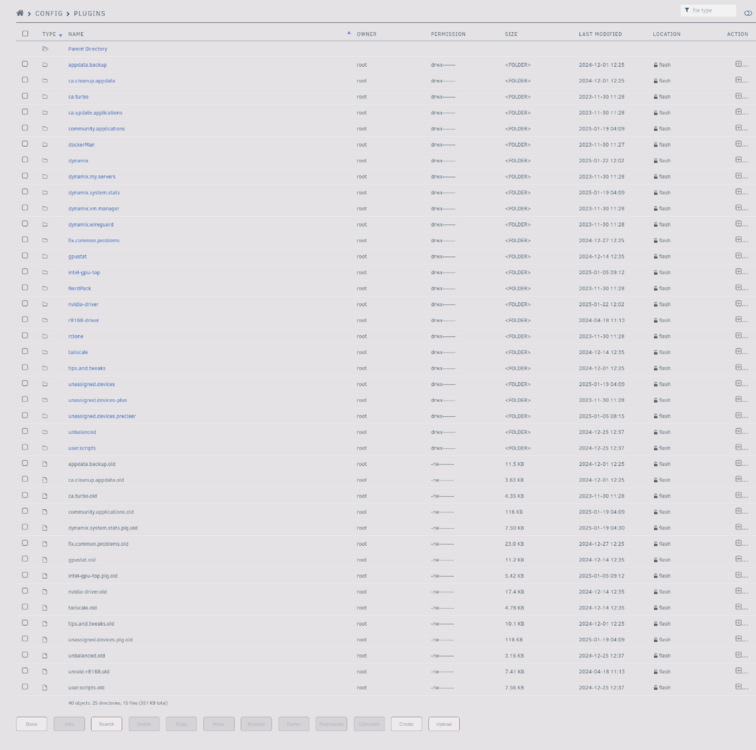Open action menu for rclone folder
756x750 pixels.
tap(741, 336)
